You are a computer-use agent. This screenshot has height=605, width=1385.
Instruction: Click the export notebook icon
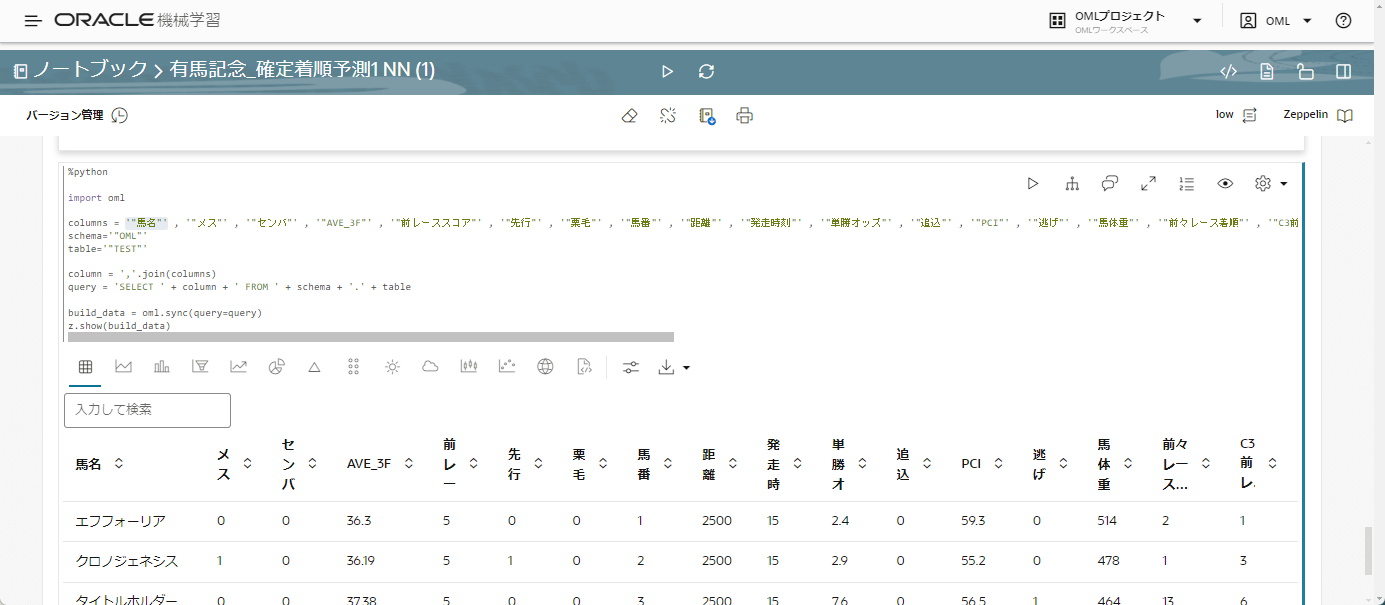point(707,116)
